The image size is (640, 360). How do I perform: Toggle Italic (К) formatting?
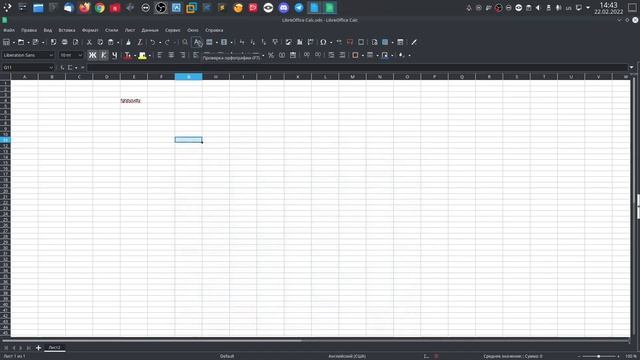point(104,55)
